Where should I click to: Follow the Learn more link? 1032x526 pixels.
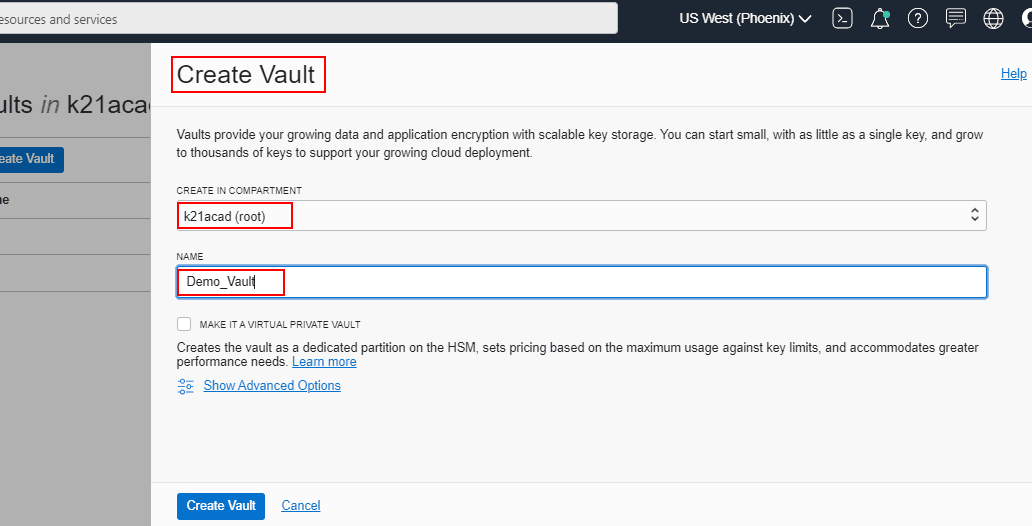324,362
